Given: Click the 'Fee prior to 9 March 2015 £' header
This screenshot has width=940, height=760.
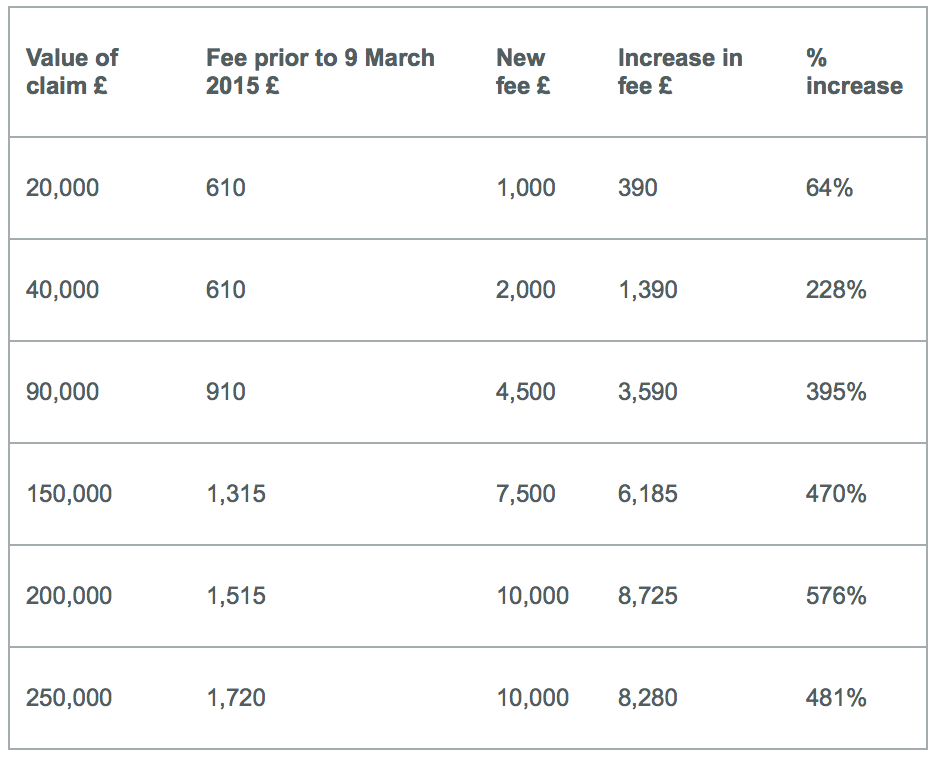Looking at the screenshot, I should click(x=320, y=71).
